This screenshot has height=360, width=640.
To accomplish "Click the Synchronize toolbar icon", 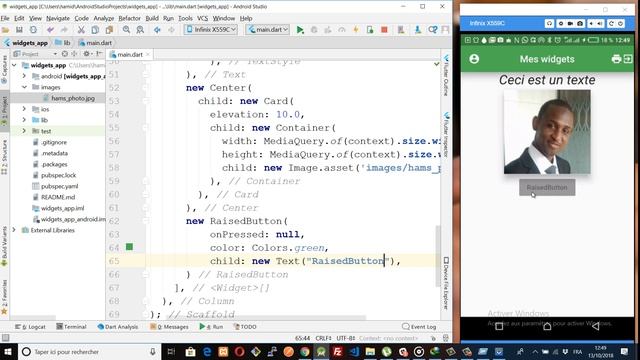I will 33,30.
